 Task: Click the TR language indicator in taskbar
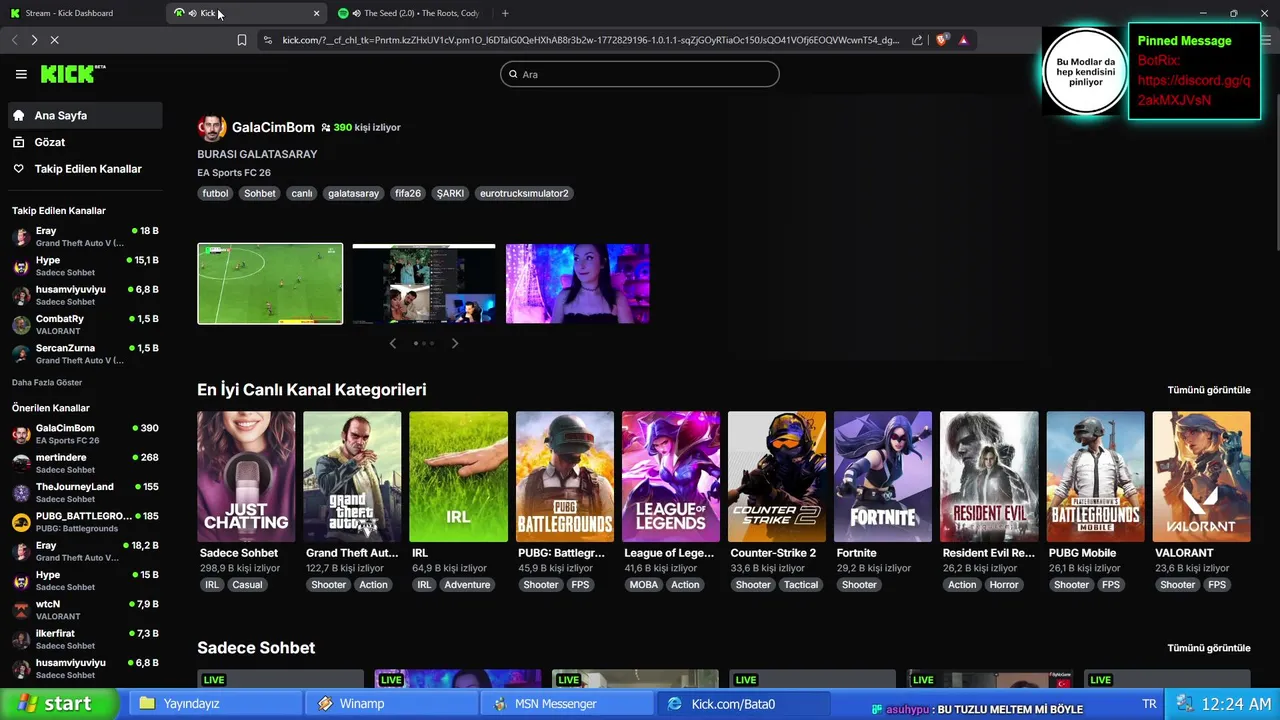1150,704
